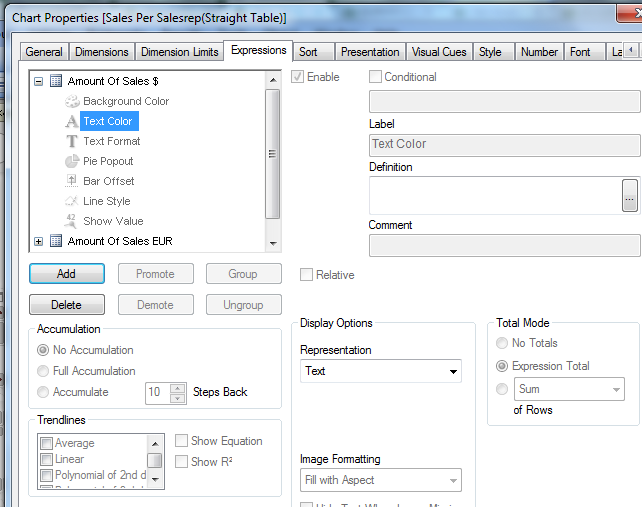Click the Bar Offset icon
Screen dimensions: 642x507
pyautogui.click(x=72, y=181)
